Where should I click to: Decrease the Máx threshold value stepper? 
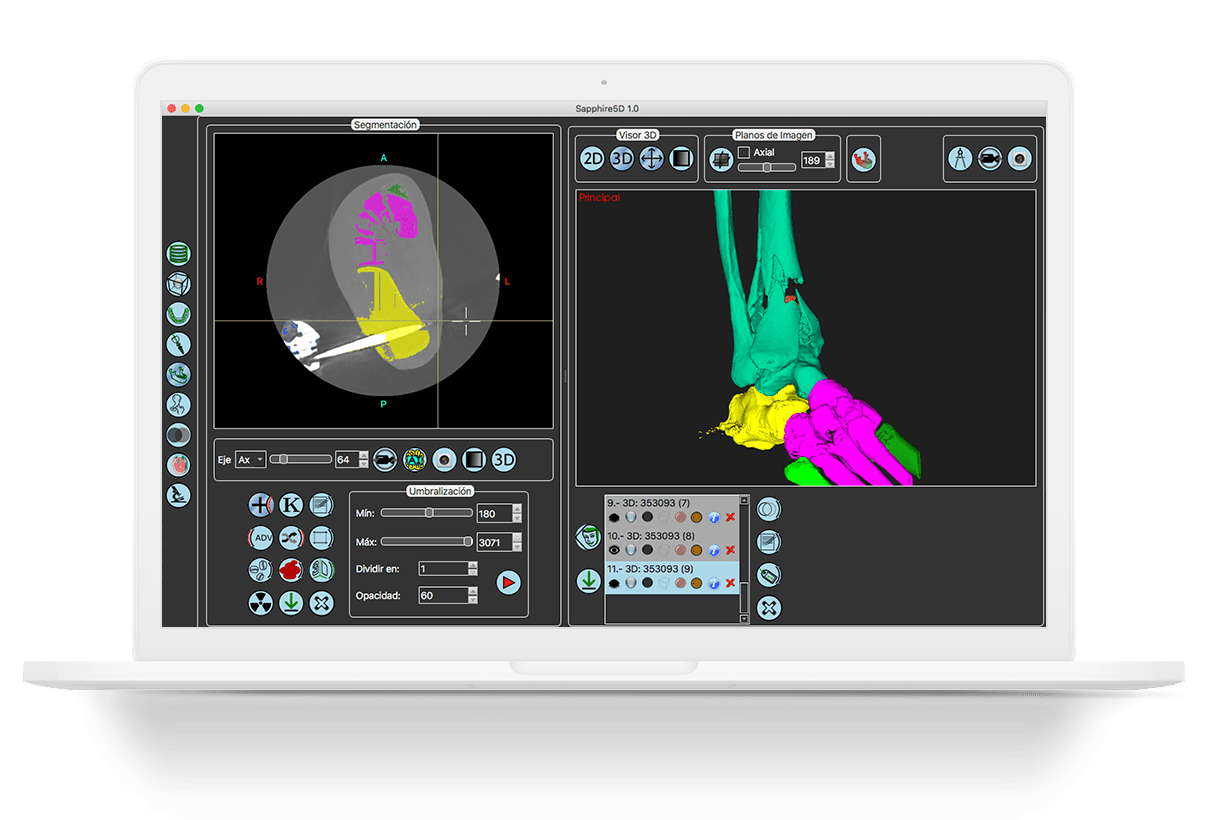pos(516,547)
